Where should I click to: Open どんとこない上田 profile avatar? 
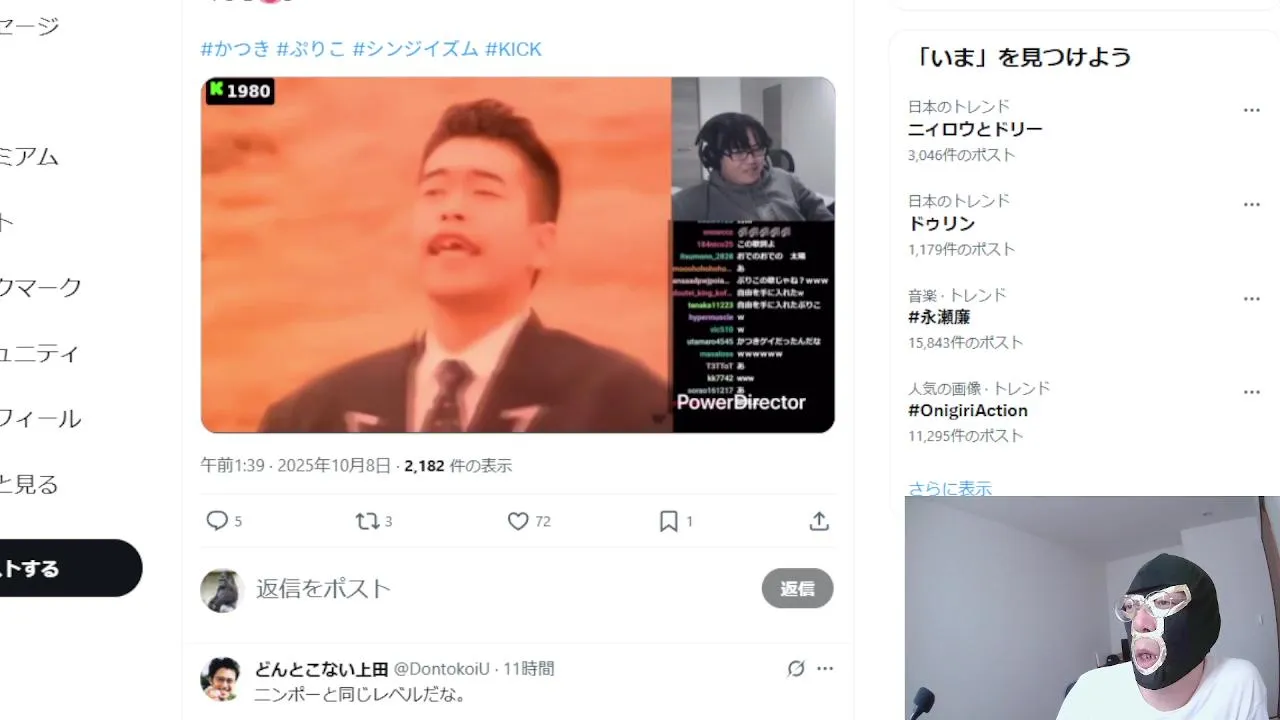tap(221, 678)
